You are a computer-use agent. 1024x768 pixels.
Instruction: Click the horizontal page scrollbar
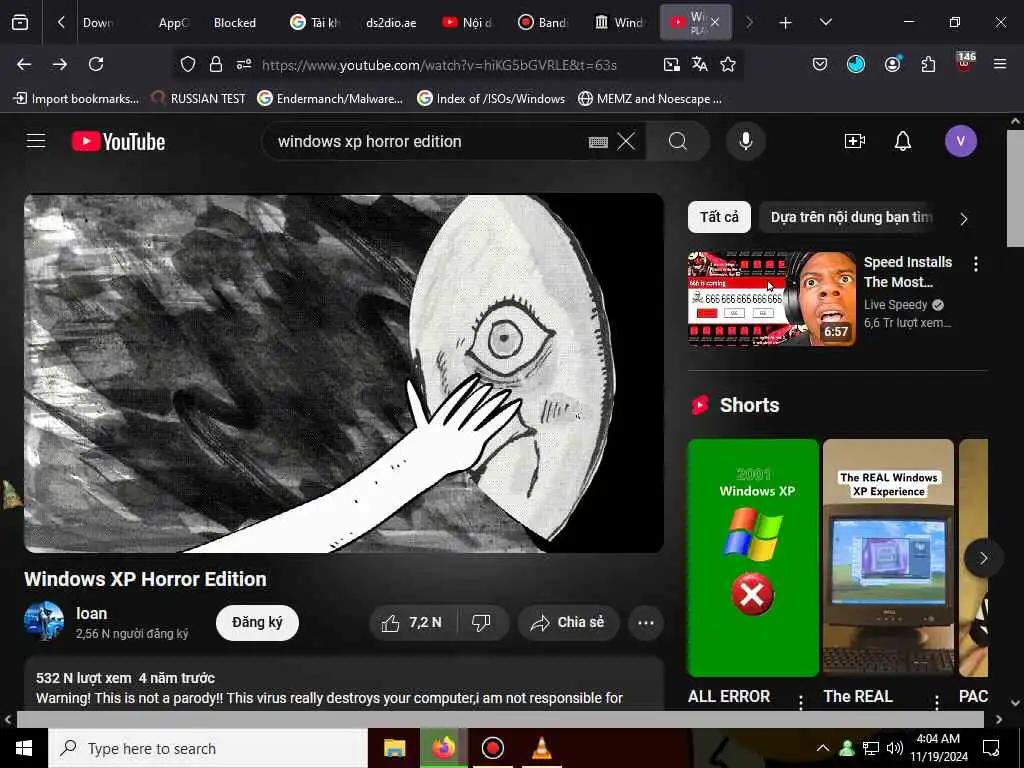500,720
